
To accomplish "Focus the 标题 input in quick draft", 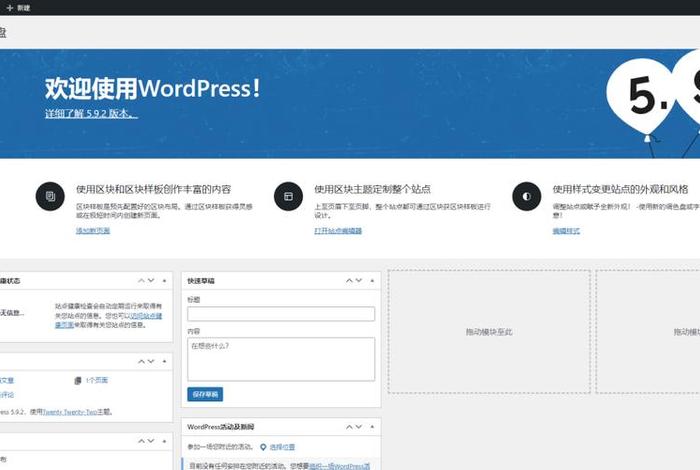I will click(281, 314).
